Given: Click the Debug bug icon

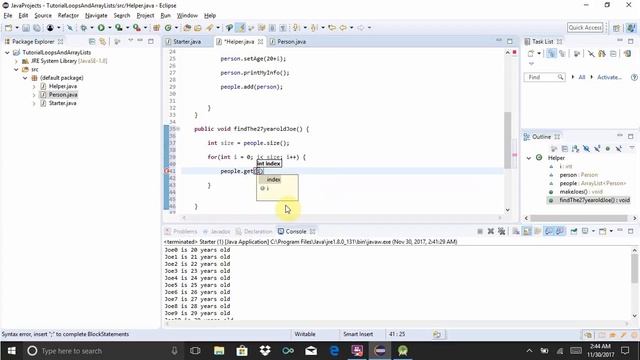Looking at the screenshot, I should (84, 28).
